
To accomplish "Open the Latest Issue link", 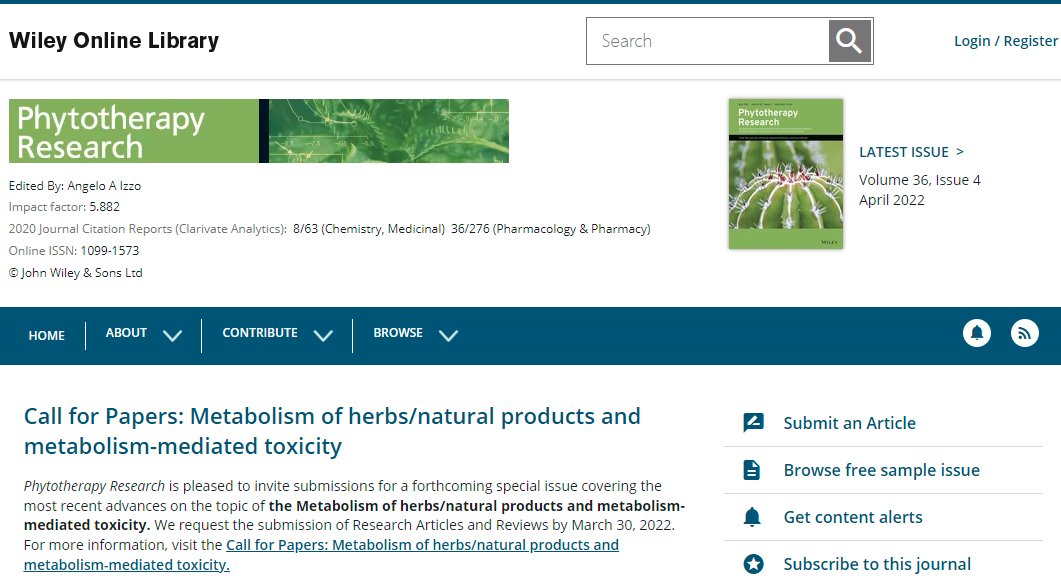I will (x=911, y=152).
